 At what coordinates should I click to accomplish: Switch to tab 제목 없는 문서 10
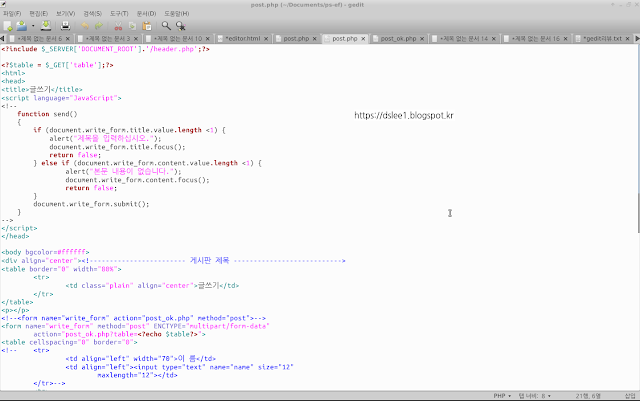178,38
